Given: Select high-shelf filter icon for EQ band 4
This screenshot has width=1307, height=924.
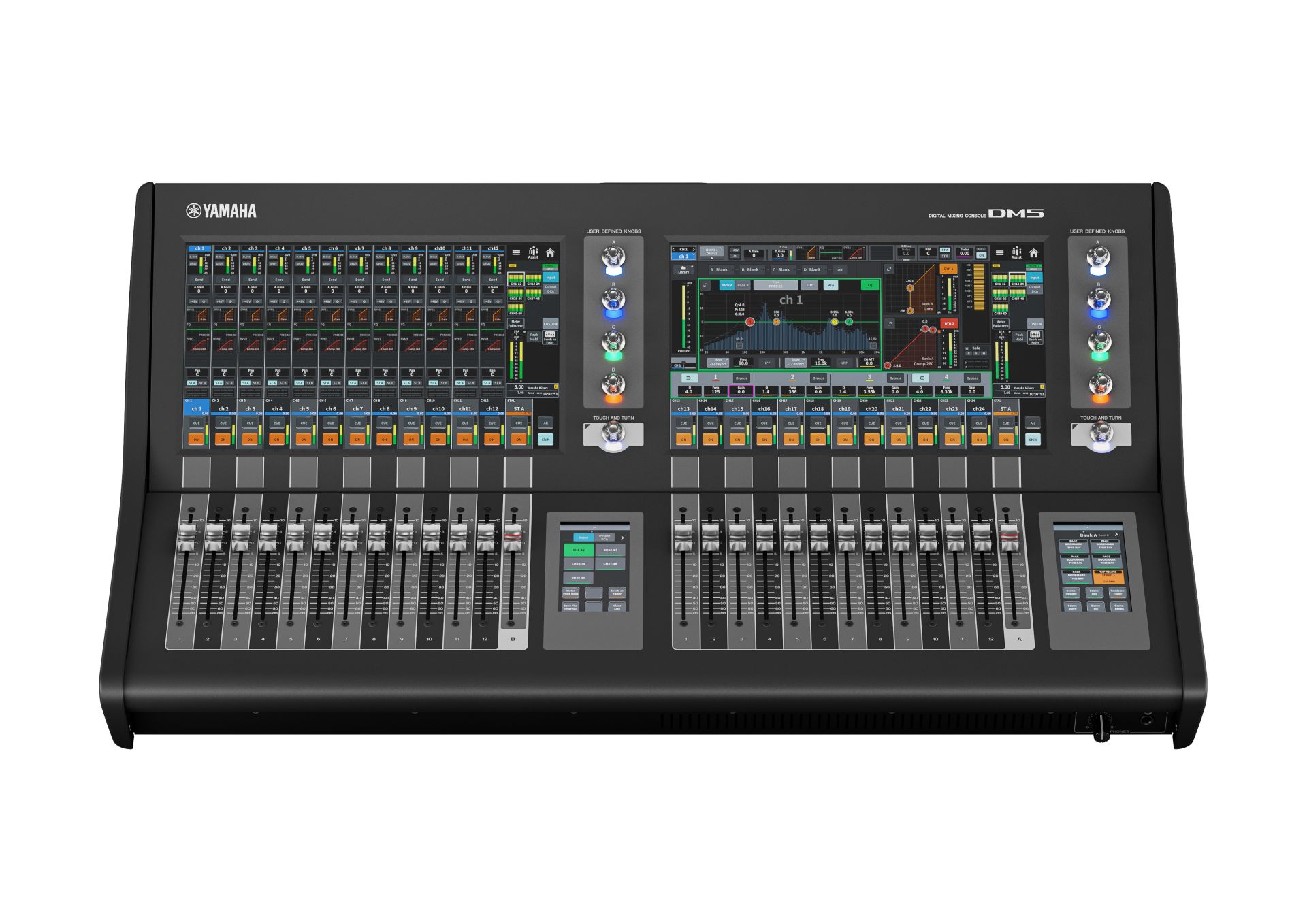Looking at the screenshot, I should tap(920, 378).
